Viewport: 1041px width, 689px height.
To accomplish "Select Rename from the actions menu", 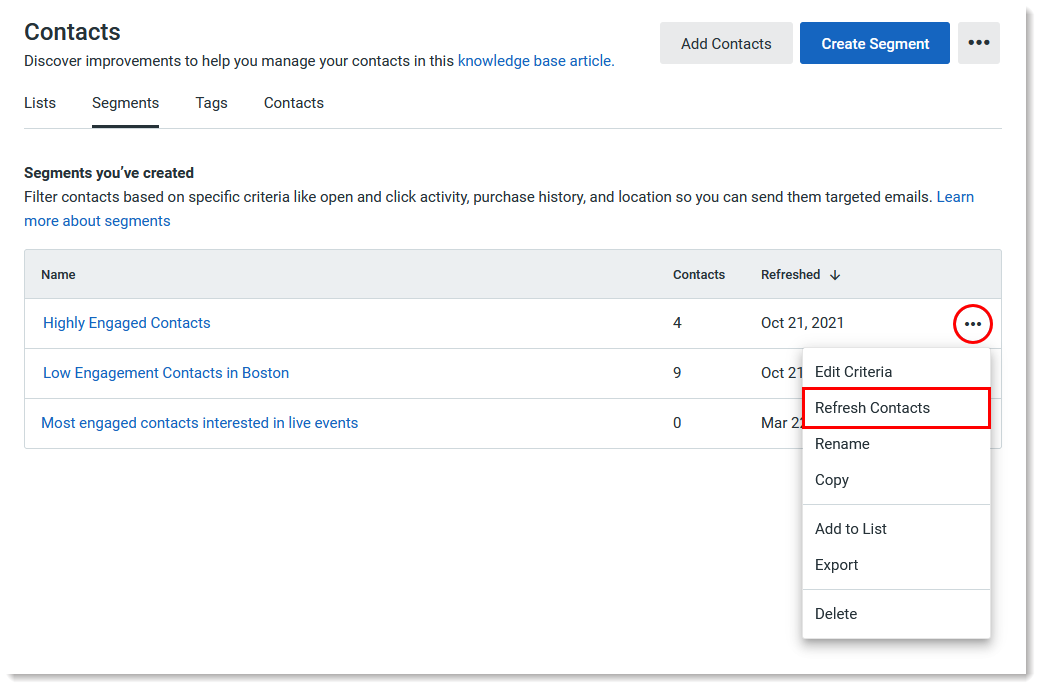I will click(840, 443).
